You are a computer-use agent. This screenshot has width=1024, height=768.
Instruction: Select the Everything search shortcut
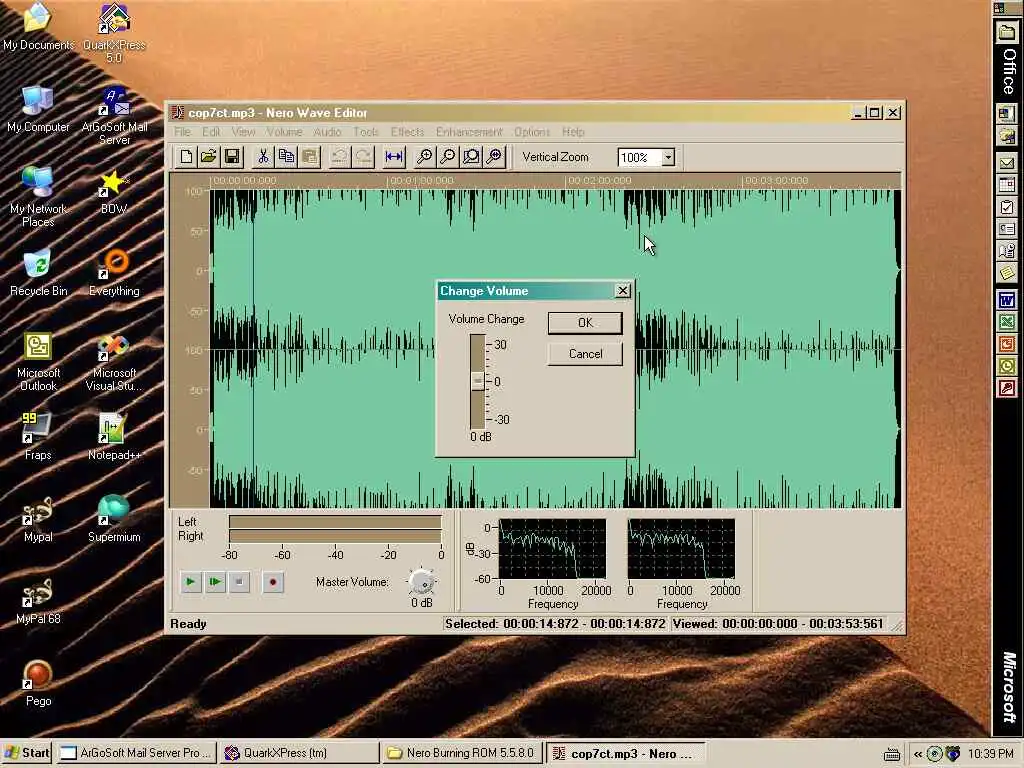(114, 273)
